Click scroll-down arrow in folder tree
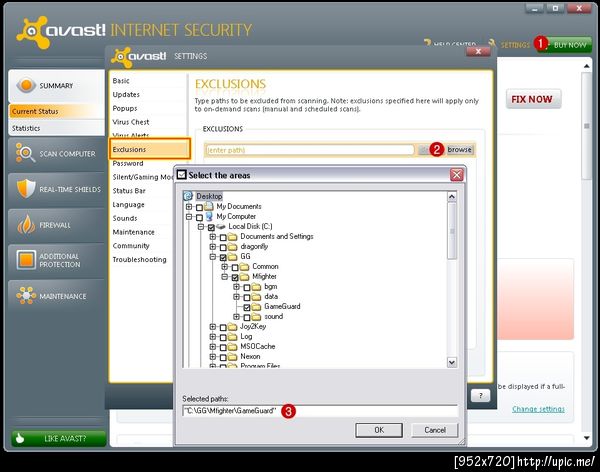This screenshot has width=600, height=472. click(452, 362)
